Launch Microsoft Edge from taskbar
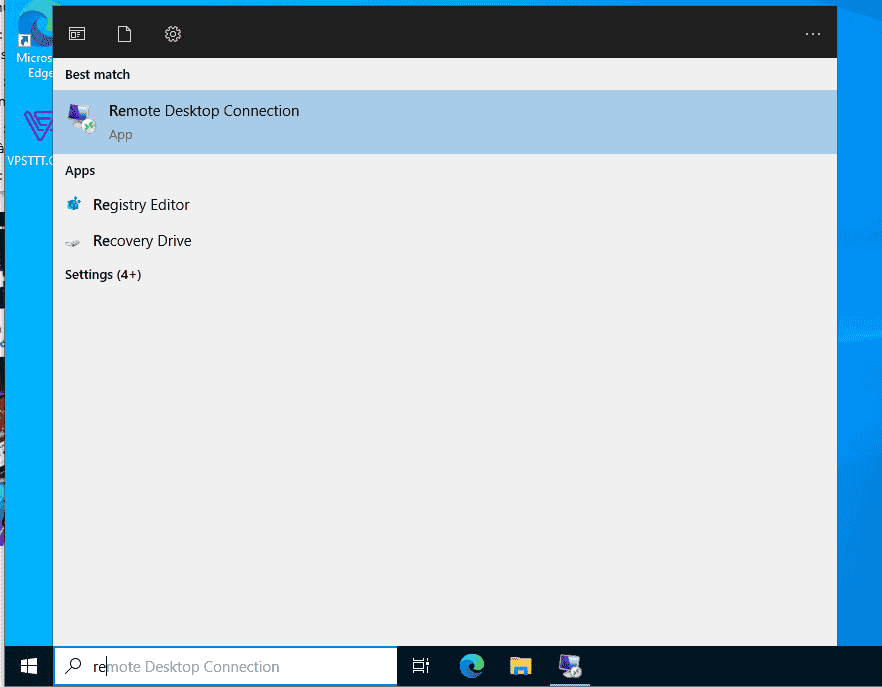The image size is (882, 687). (x=471, y=666)
